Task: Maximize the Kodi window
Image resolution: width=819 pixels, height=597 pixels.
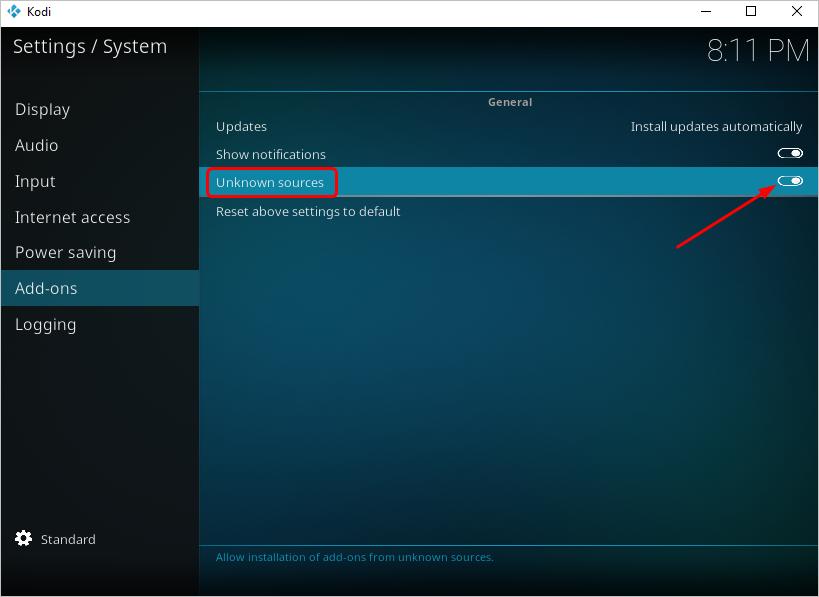Action: point(751,11)
